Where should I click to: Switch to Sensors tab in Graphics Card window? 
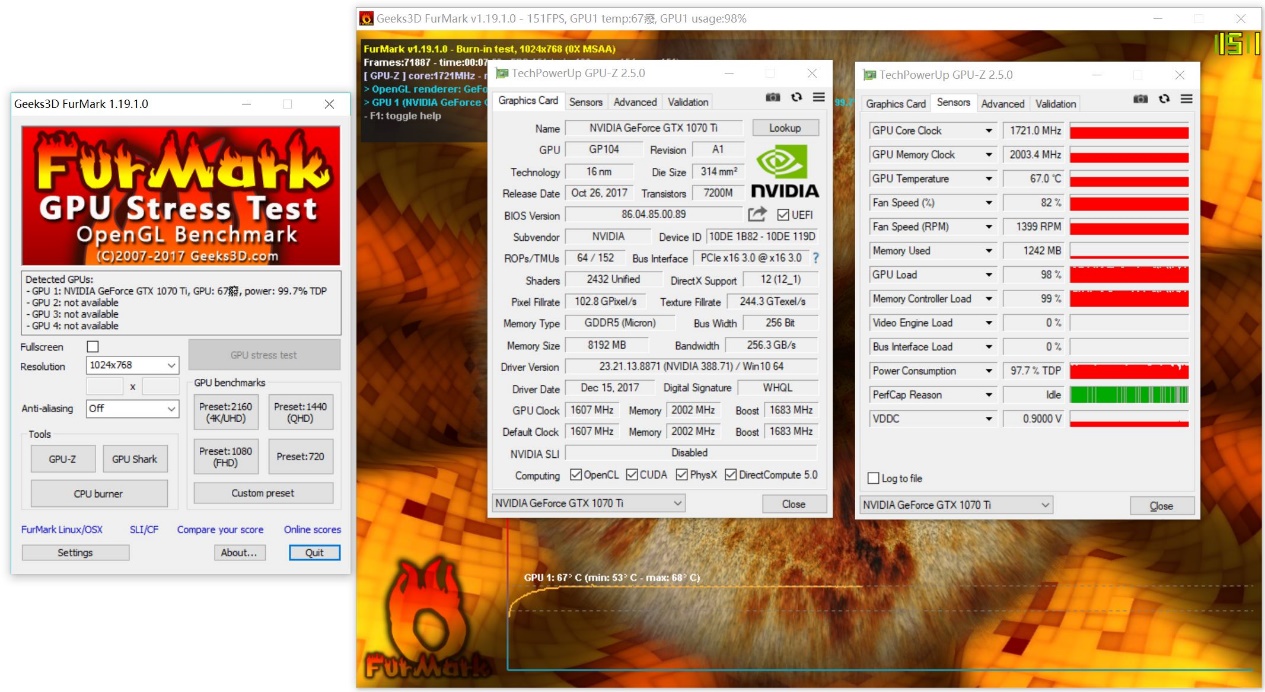pyautogui.click(x=586, y=102)
